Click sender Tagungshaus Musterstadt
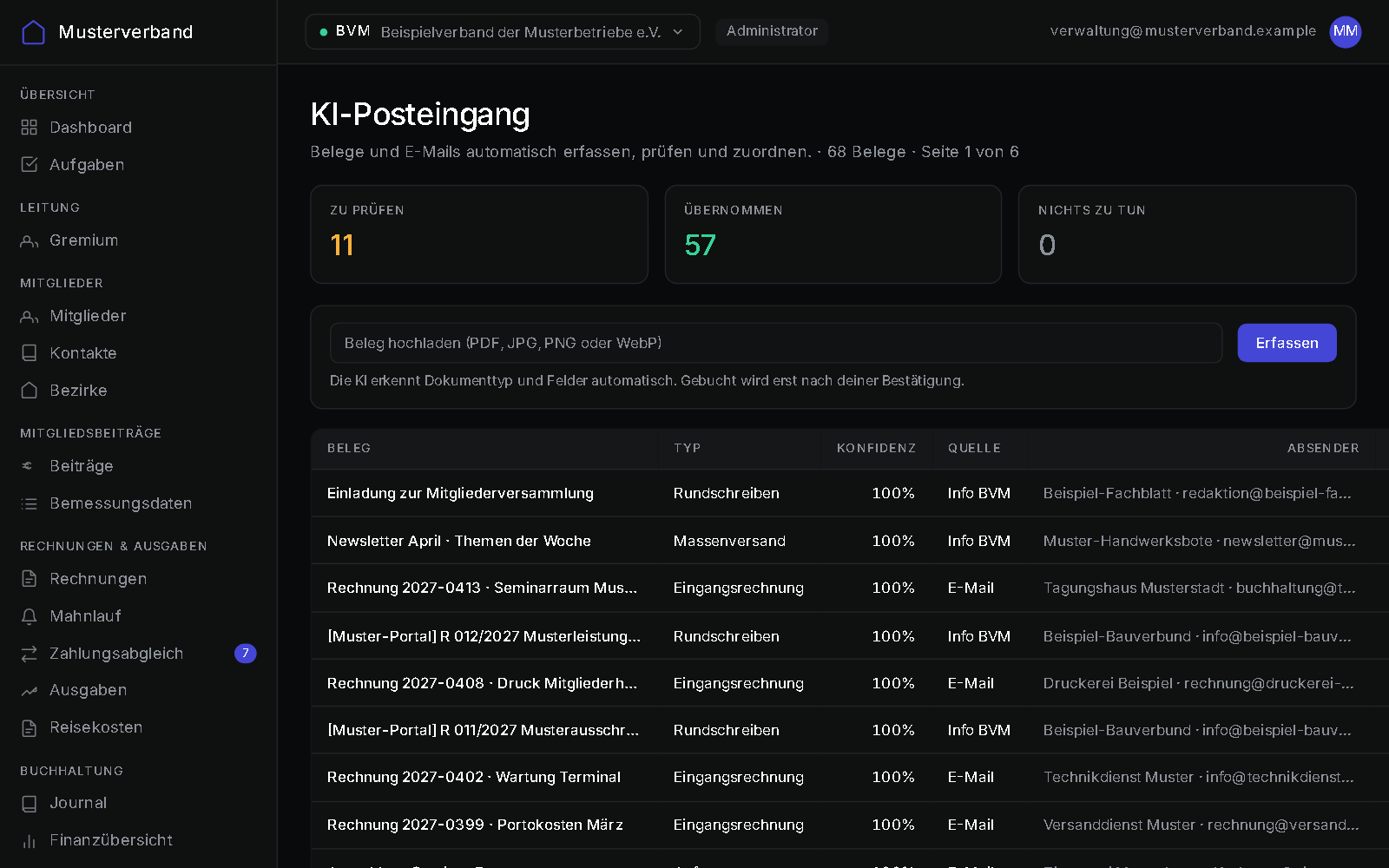The width and height of the screenshot is (1389, 868). (x=1199, y=588)
